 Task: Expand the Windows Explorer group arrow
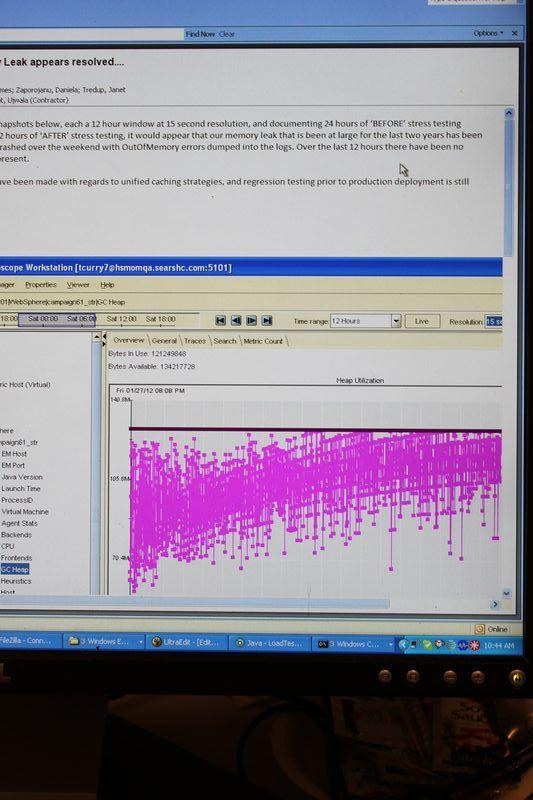[x=141, y=642]
